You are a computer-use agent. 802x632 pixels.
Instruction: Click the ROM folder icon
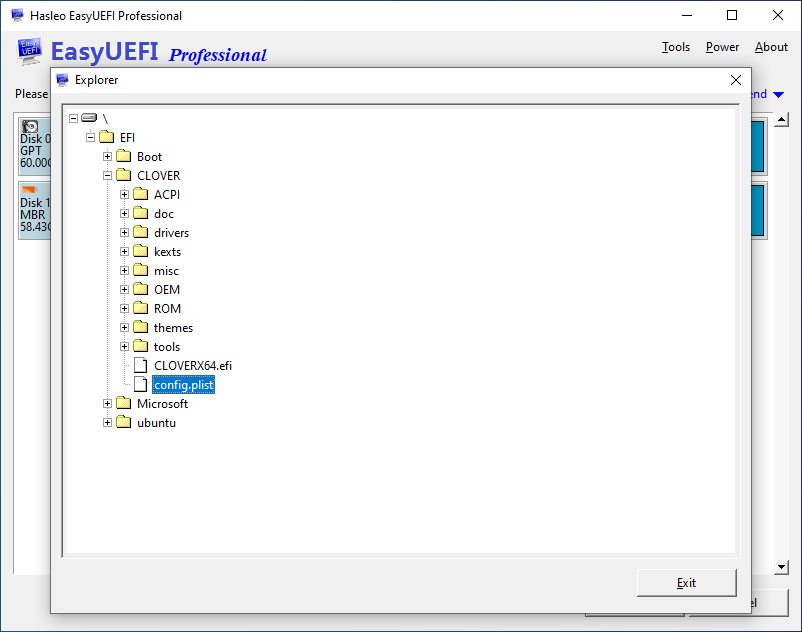[141, 308]
